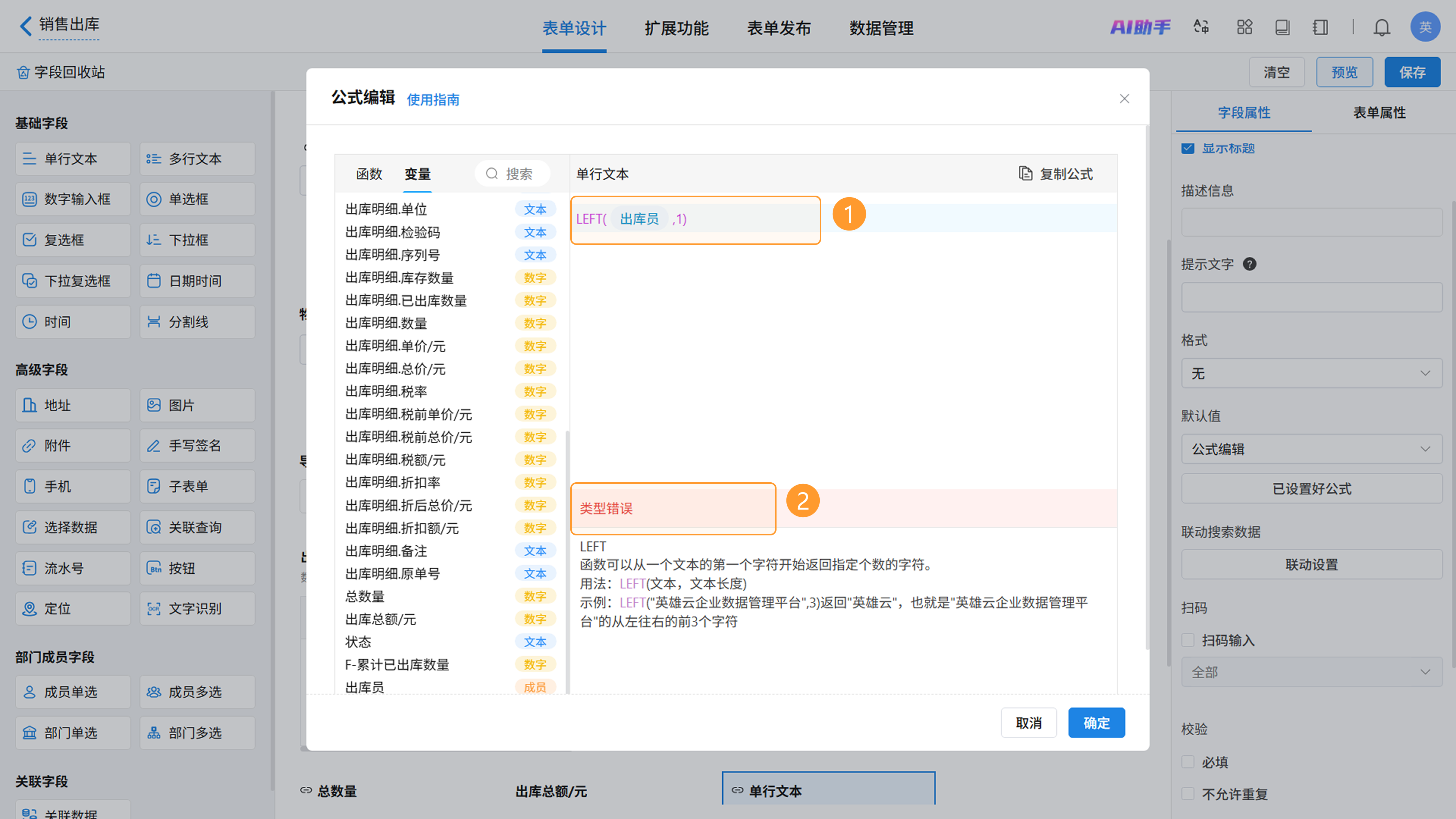The width and height of the screenshot is (1456, 819).
Task: Open the 使用指南 link
Action: click(433, 99)
